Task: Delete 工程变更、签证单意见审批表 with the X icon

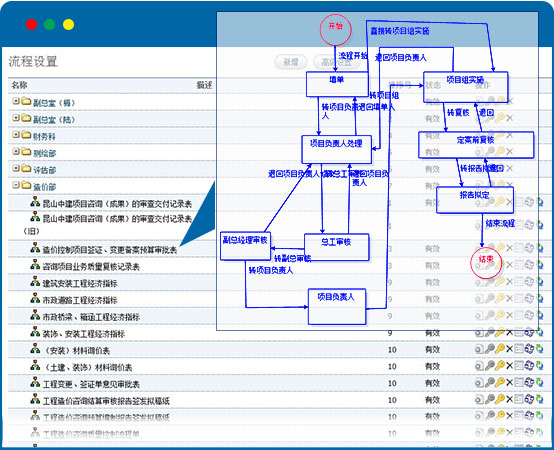Action: (x=509, y=383)
